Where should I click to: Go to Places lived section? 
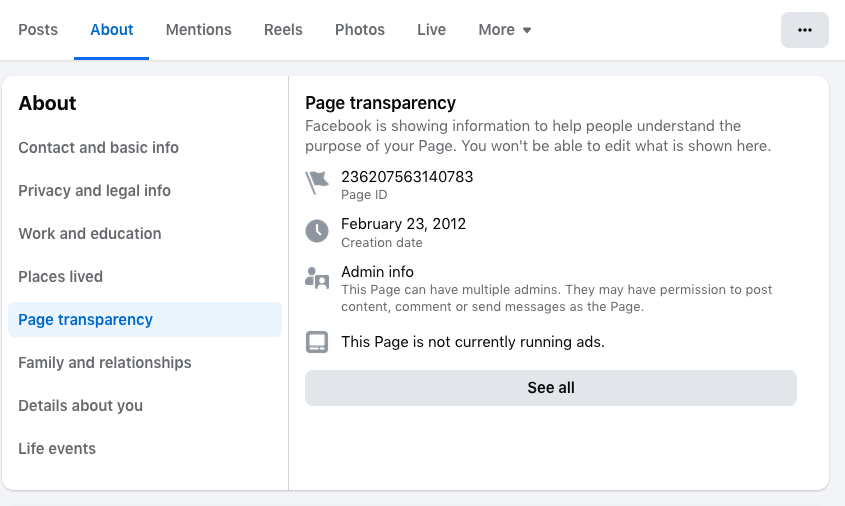(x=61, y=277)
